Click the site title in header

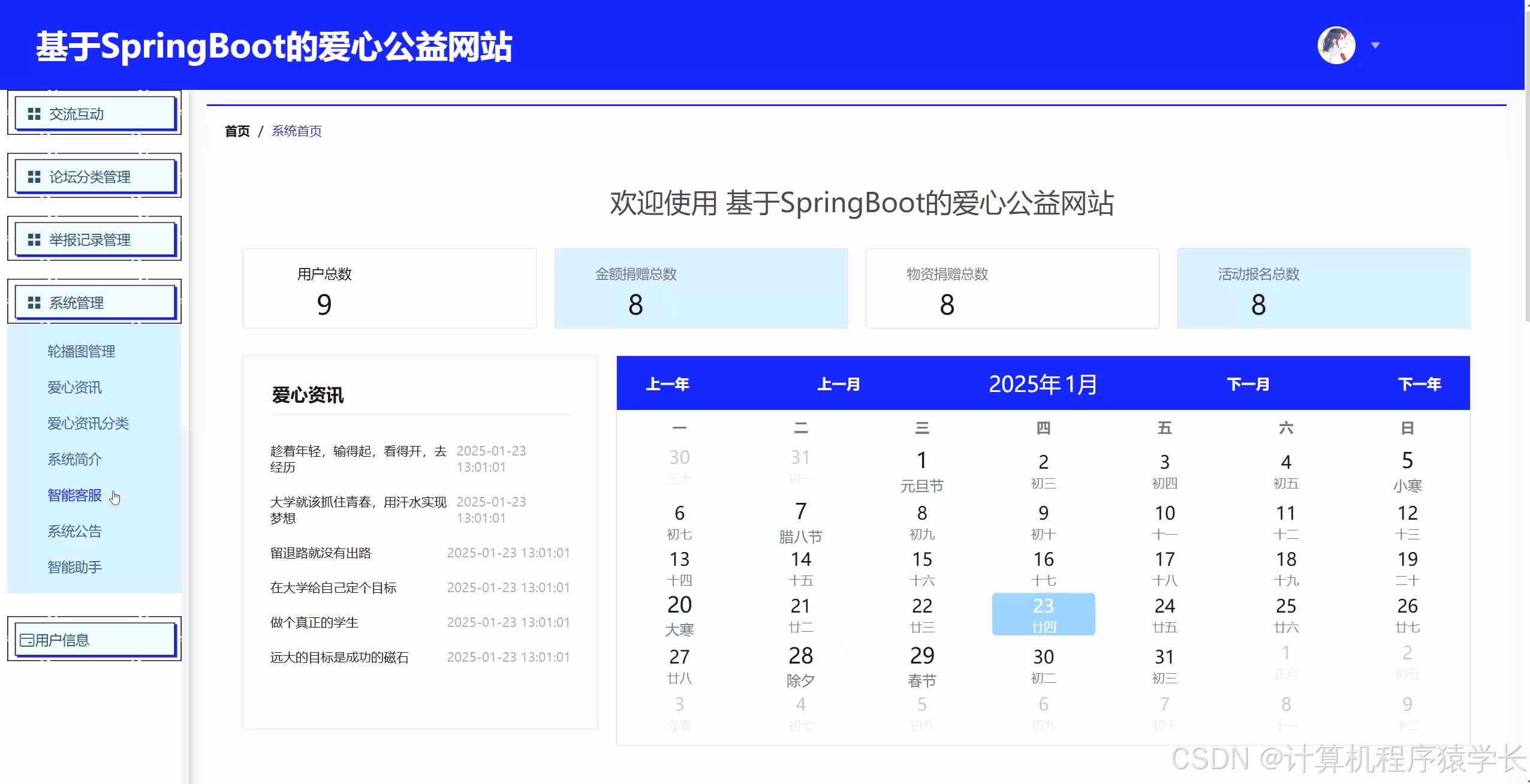tap(274, 46)
